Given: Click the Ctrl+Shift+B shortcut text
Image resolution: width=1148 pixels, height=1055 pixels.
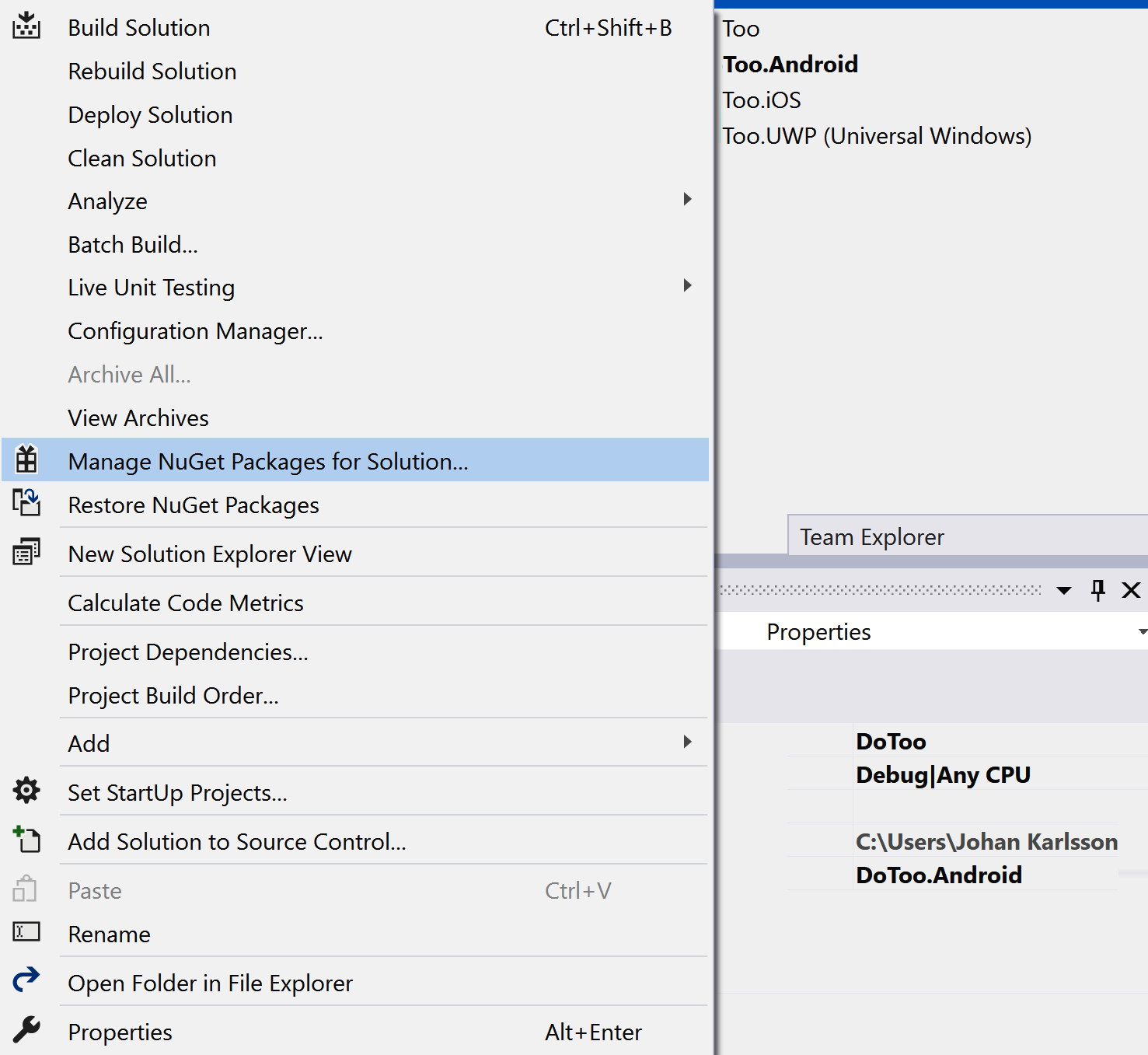Looking at the screenshot, I should [609, 28].
